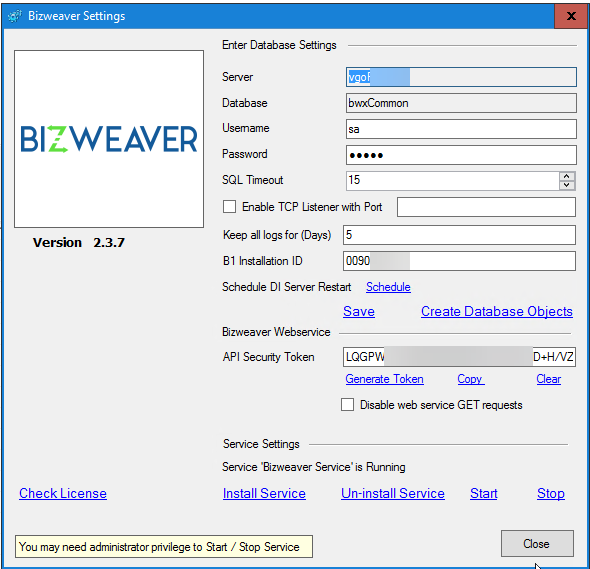The height and width of the screenshot is (569, 590).
Task: Click the Username field containing sa
Action: 461,129
